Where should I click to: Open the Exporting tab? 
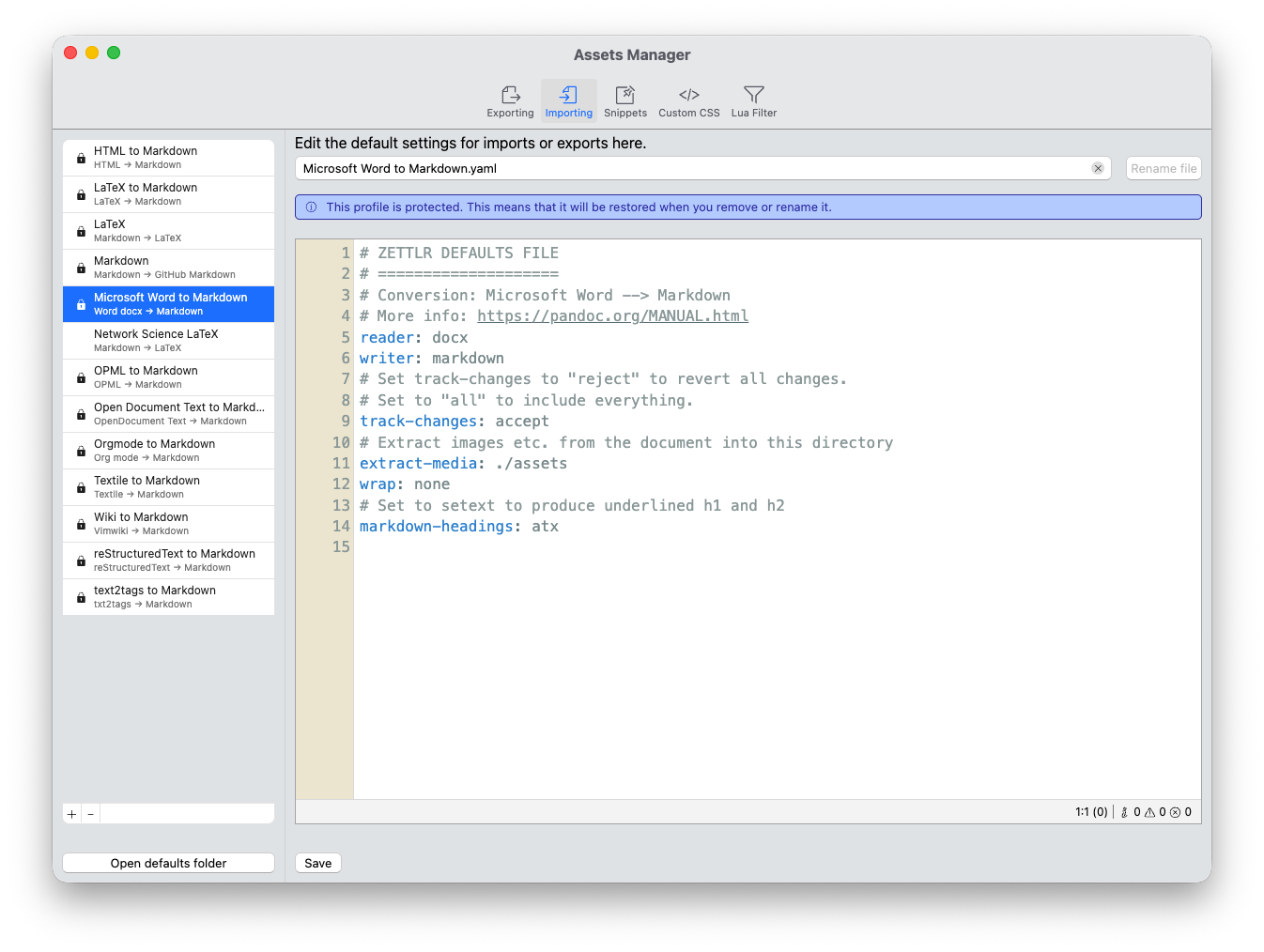510,101
